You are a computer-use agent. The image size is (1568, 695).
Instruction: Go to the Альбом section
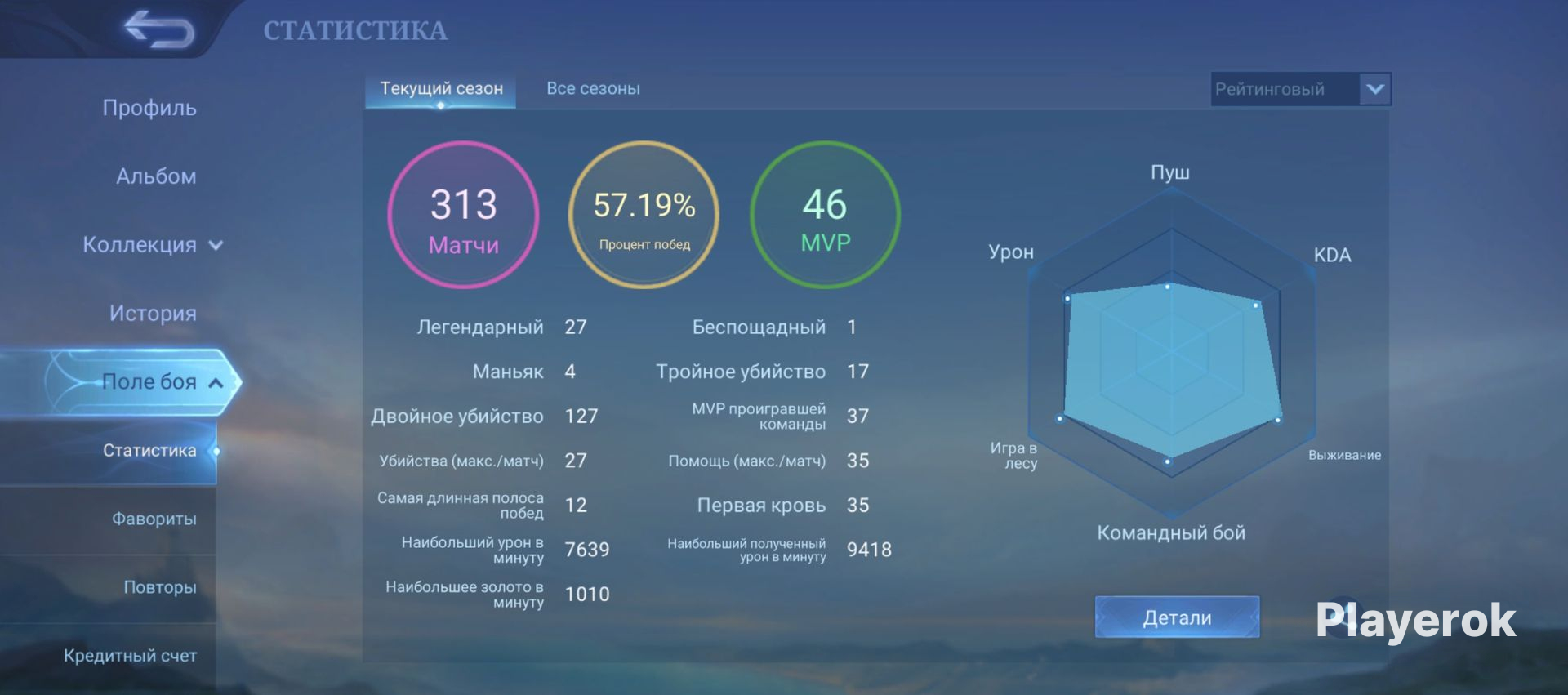tap(156, 176)
